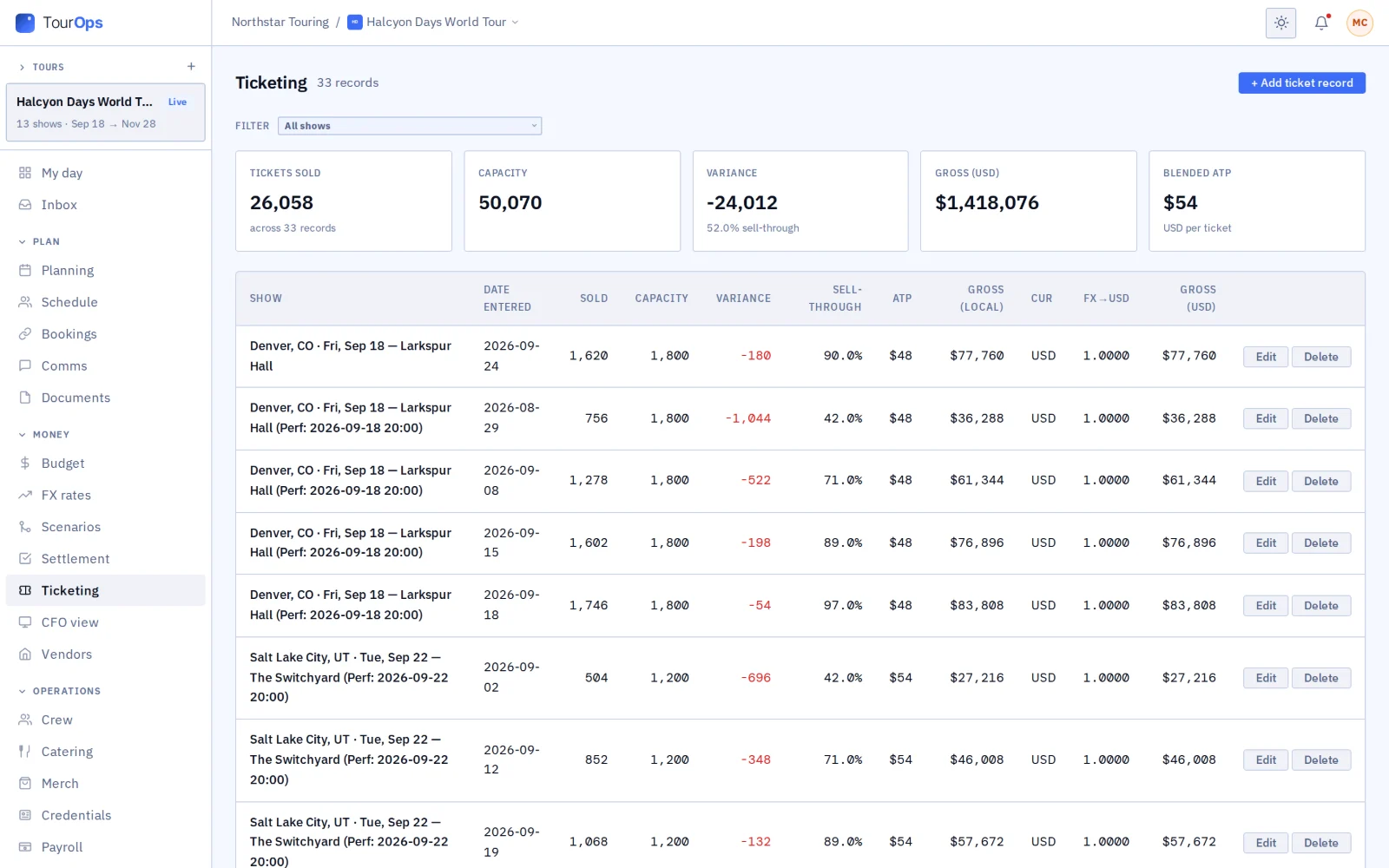The width and height of the screenshot is (1389, 868).
Task: Toggle the light/dark theme sun icon
Action: [x=1280, y=23]
